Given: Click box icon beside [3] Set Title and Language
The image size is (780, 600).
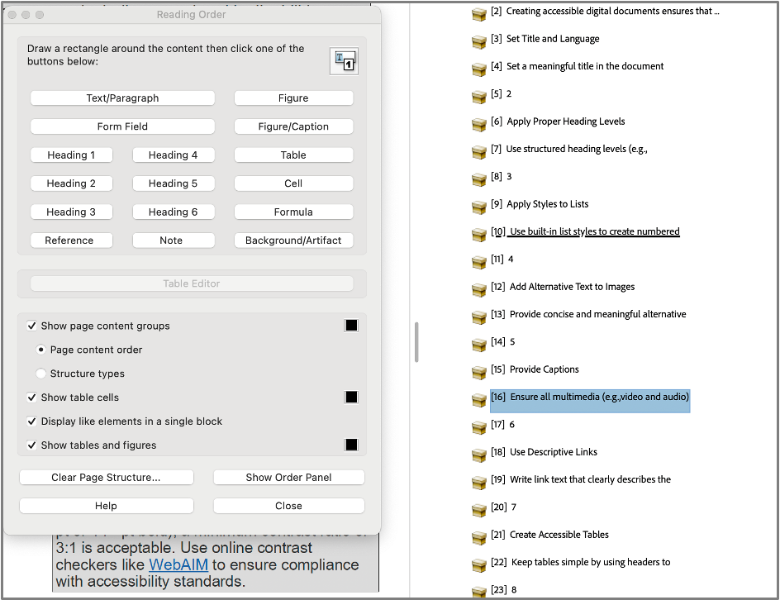Looking at the screenshot, I should point(479,42).
